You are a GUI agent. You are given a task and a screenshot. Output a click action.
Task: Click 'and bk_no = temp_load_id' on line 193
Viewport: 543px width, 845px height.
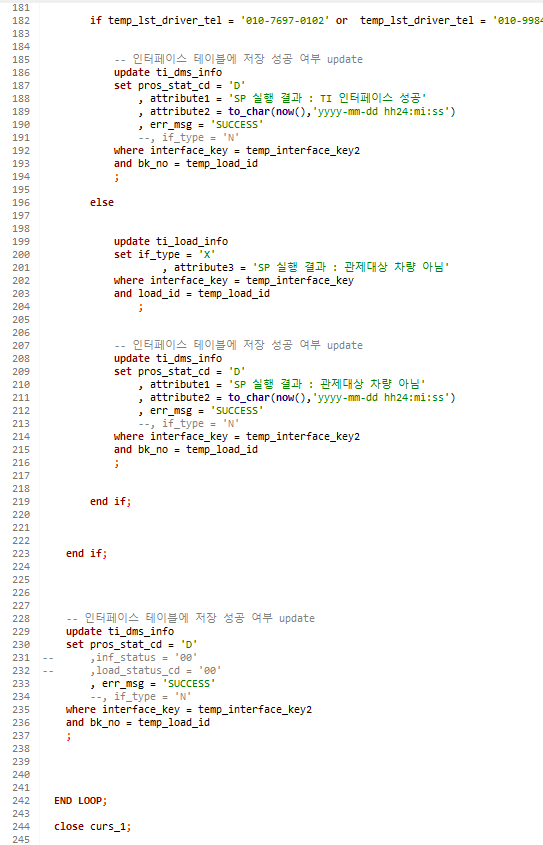pyautogui.click(x=186, y=163)
